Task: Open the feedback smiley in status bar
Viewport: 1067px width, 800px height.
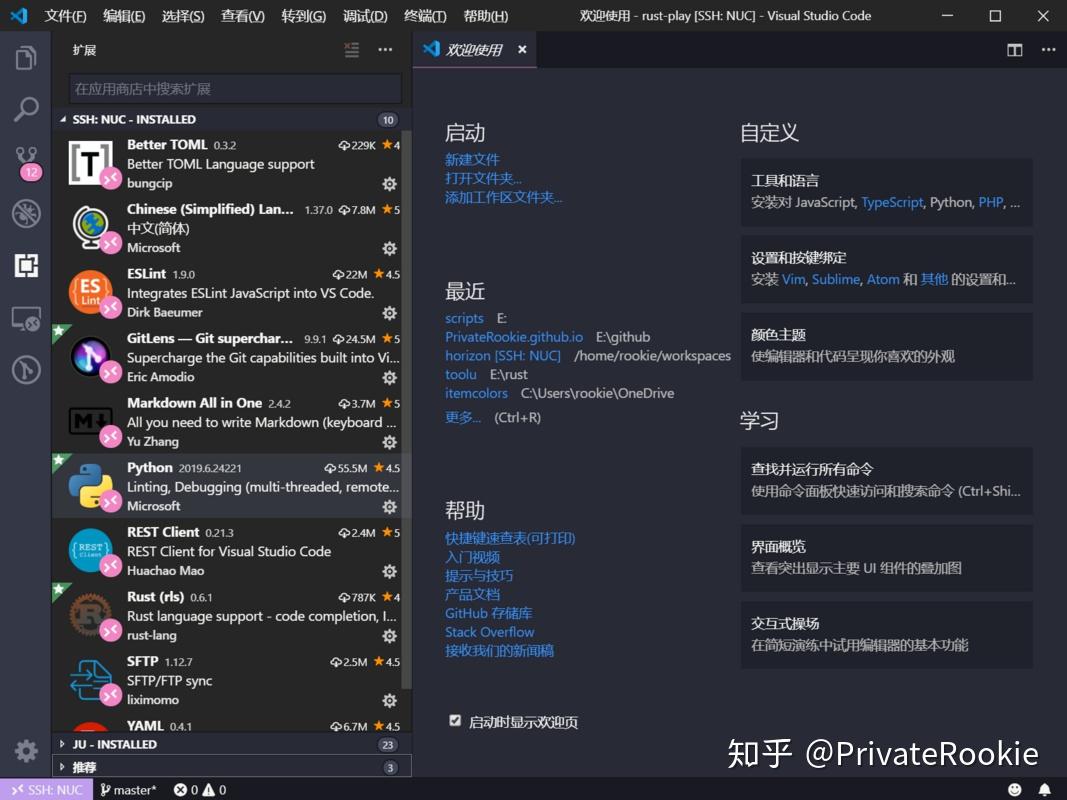Action: (x=1014, y=789)
